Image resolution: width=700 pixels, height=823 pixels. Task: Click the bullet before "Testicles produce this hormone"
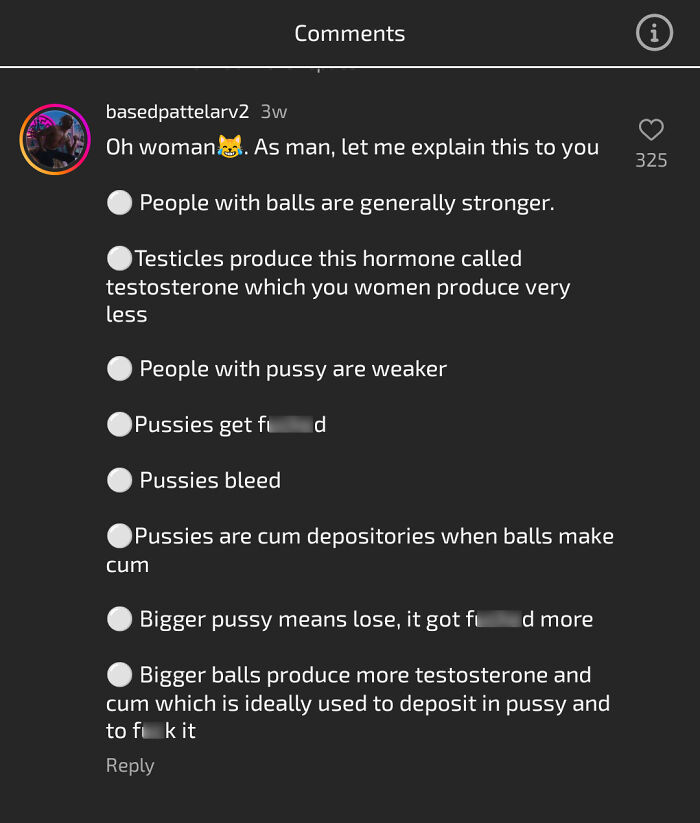(x=120, y=259)
